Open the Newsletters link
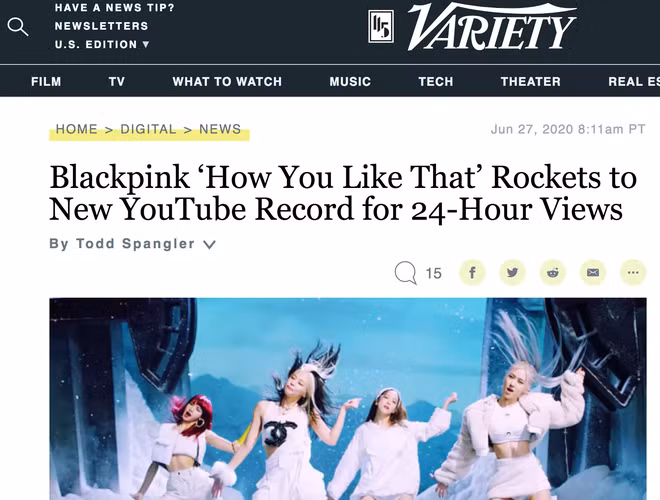The width and height of the screenshot is (660, 500). [101, 26]
